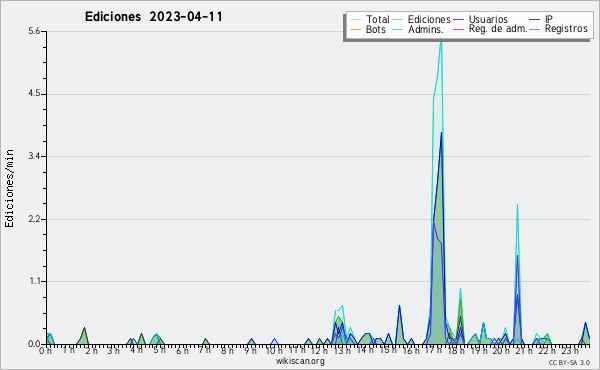Image resolution: width=600 pixels, height=370 pixels.
Task: Click the '10 h' x-axis label
Action: tap(274, 350)
